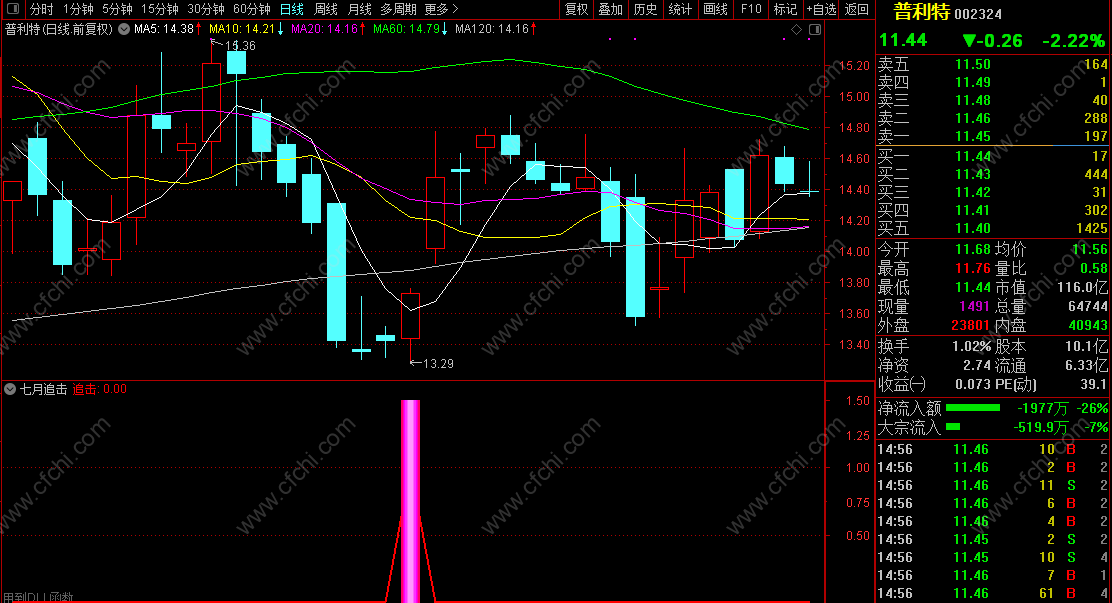Screen dimensions: 1112x603
Task: Click the PE(动) 39.1 value
Action: (x=1093, y=384)
